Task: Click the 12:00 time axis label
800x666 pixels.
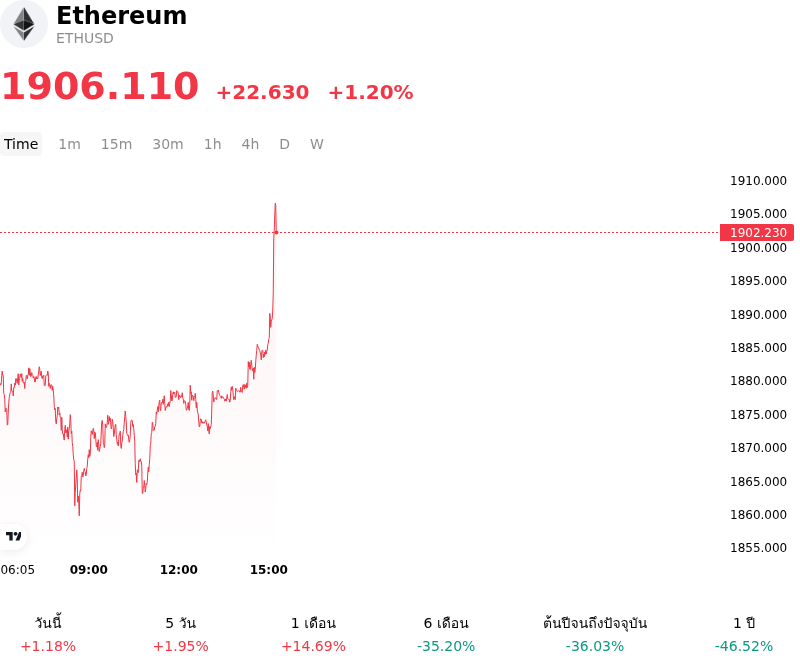Action: (x=179, y=570)
